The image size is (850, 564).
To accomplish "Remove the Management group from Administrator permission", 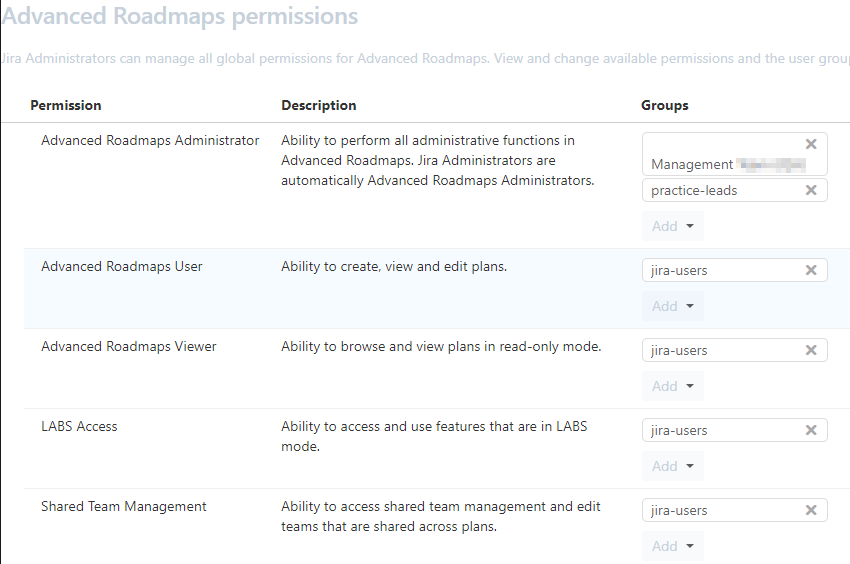I will pos(811,144).
